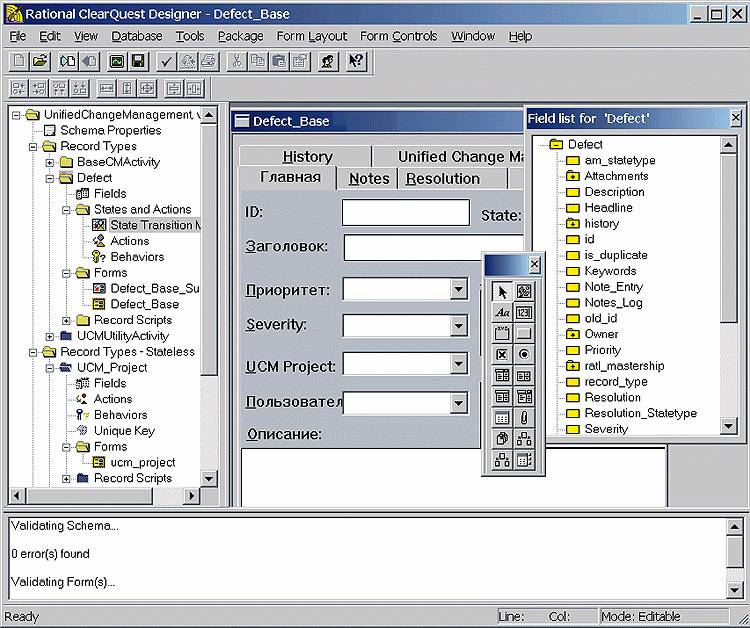Open the Severity dropdown on the form
The image size is (750, 628).
tap(458, 326)
